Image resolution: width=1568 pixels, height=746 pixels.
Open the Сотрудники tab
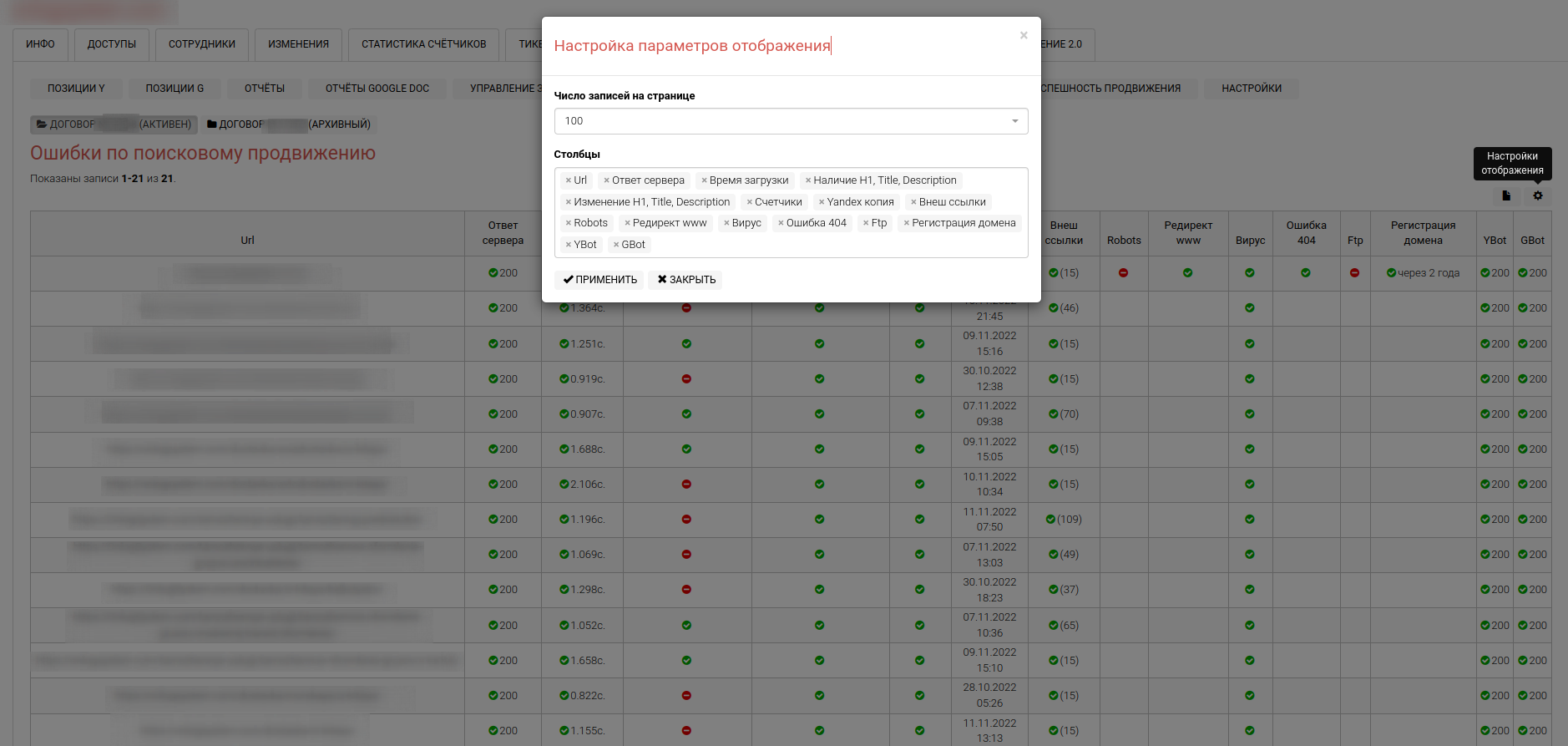pos(201,44)
